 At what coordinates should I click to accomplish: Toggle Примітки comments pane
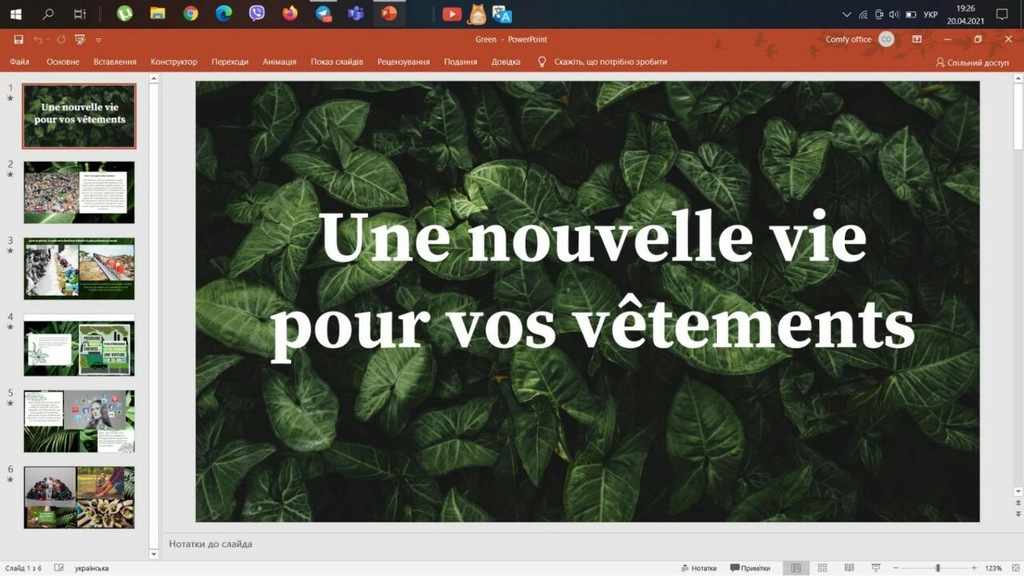pyautogui.click(x=750, y=568)
